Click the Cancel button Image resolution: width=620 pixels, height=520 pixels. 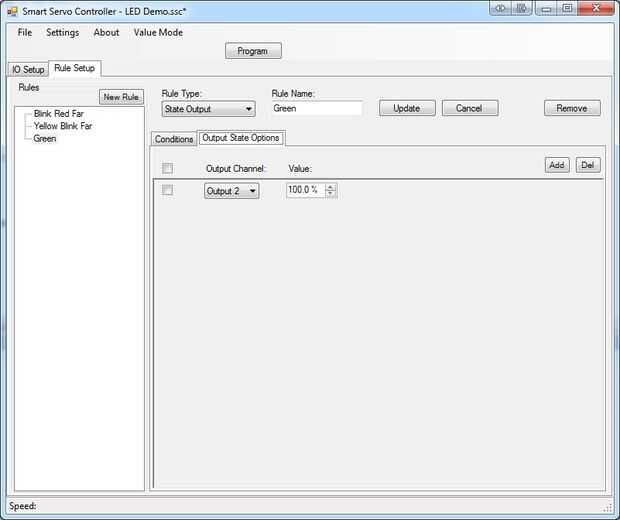tap(469, 108)
